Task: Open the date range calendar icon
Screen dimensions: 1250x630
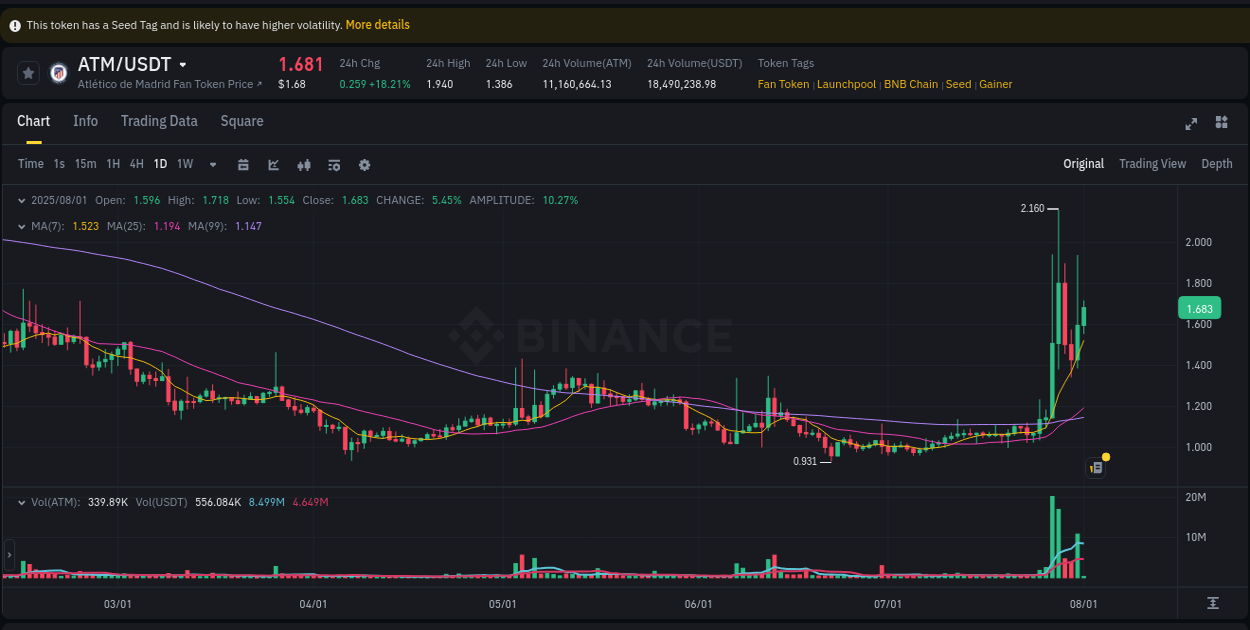Action: tap(243, 164)
